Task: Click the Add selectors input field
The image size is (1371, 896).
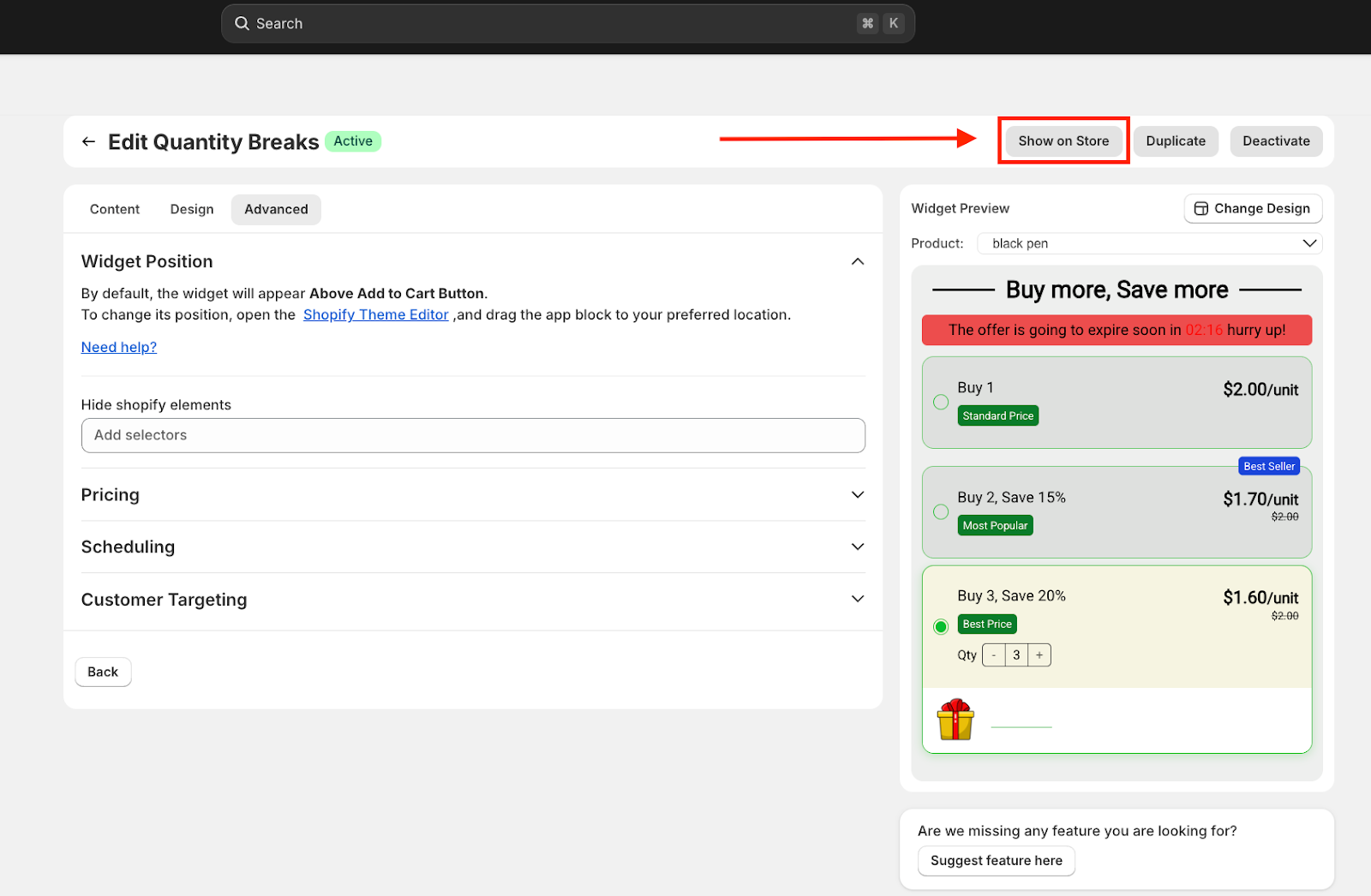Action: coord(473,435)
